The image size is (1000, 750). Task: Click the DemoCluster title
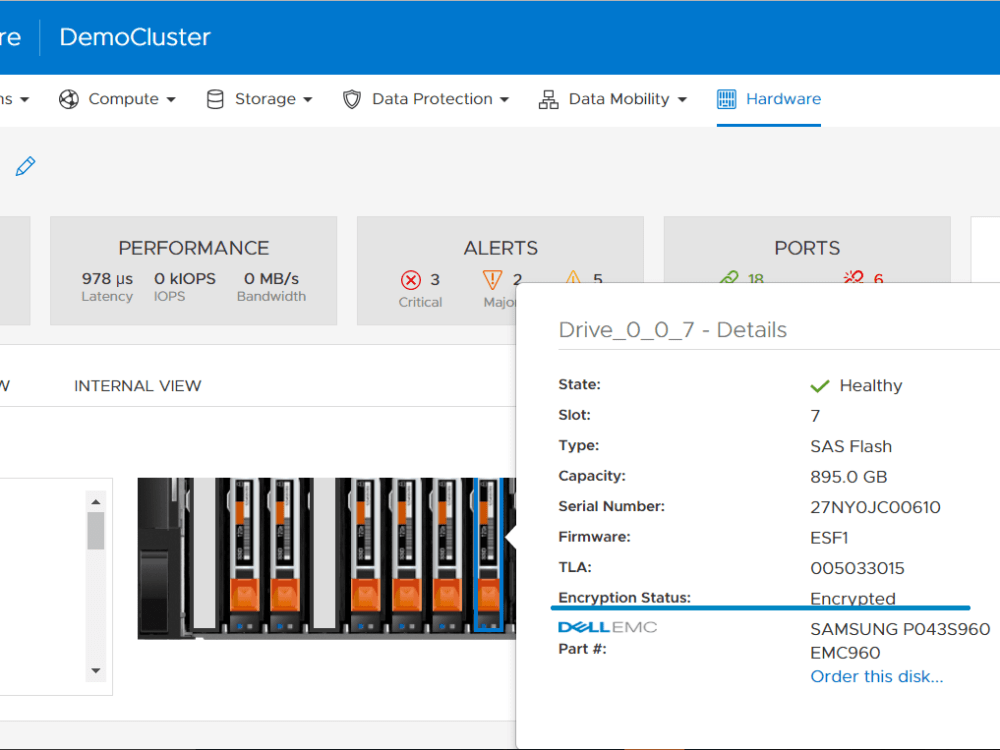point(135,37)
